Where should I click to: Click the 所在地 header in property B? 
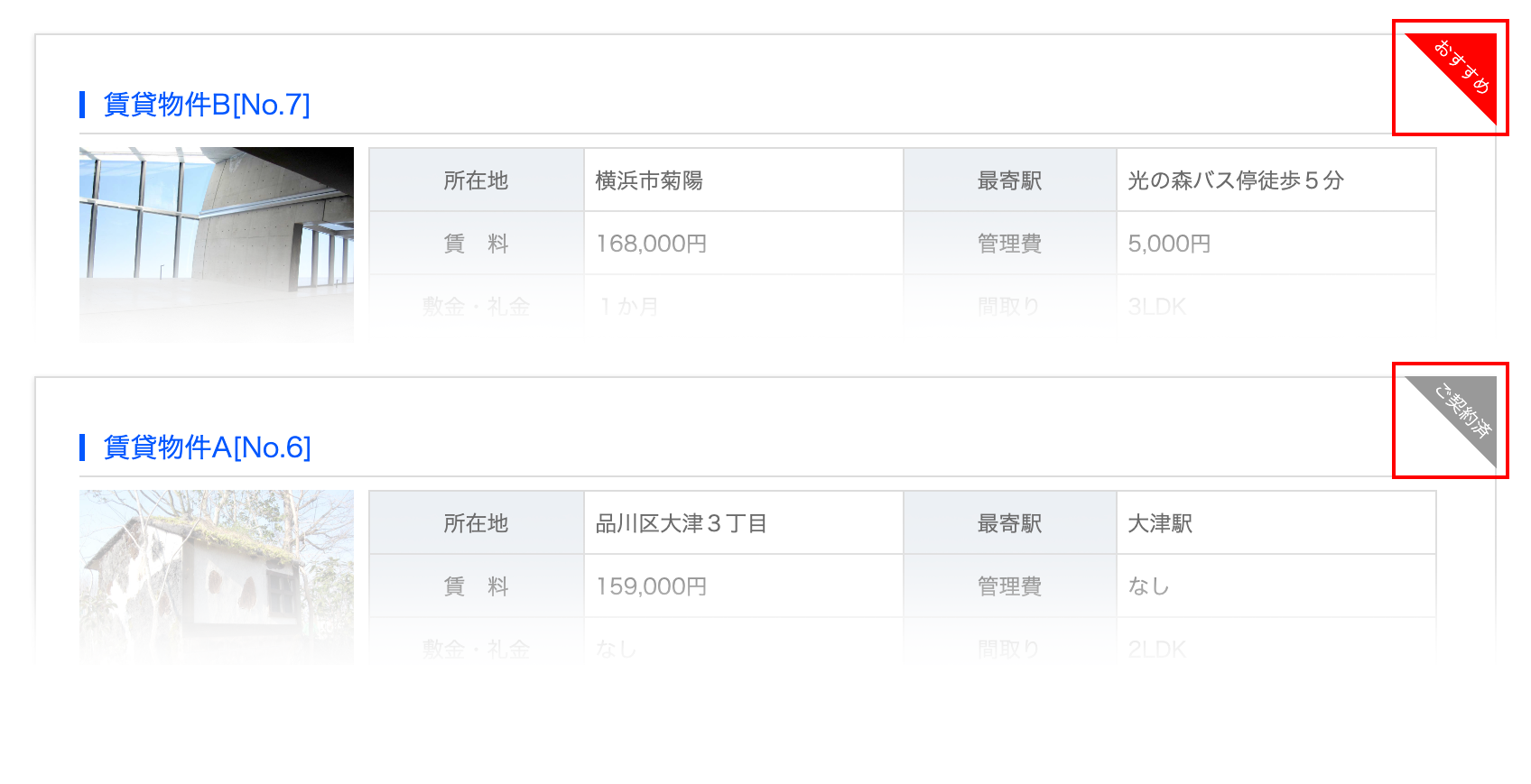point(477,180)
